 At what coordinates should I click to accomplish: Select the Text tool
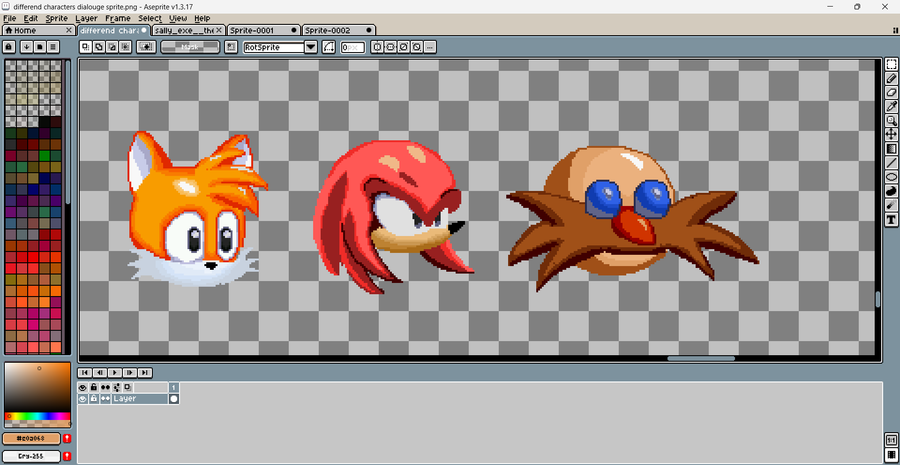(891, 219)
